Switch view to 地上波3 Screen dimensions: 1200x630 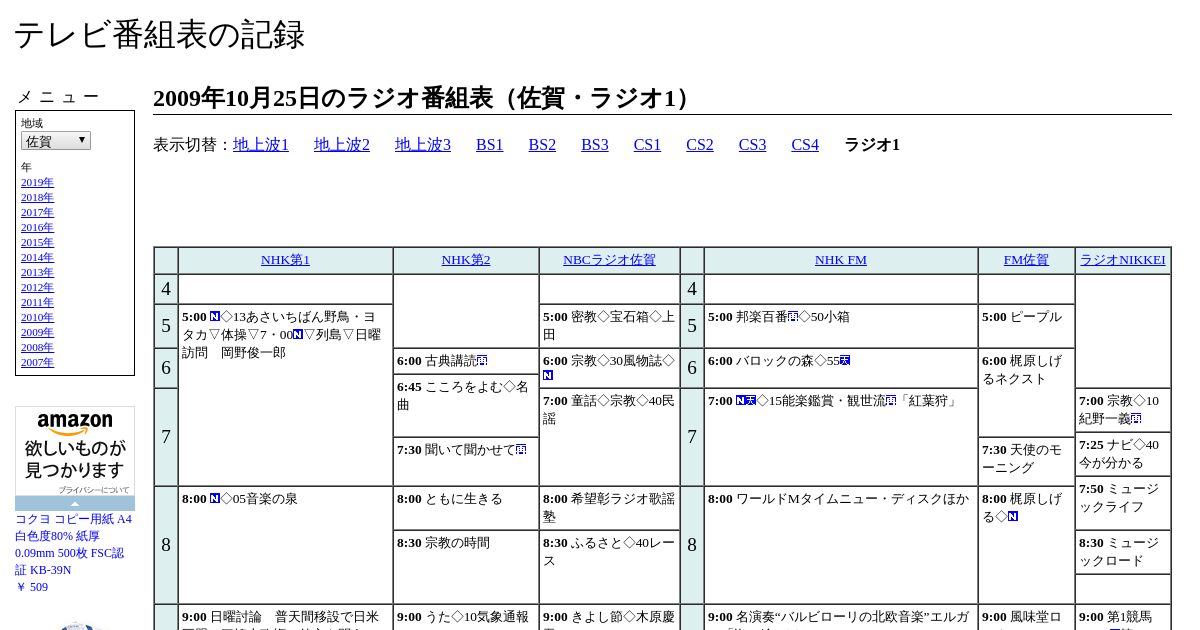tap(423, 145)
